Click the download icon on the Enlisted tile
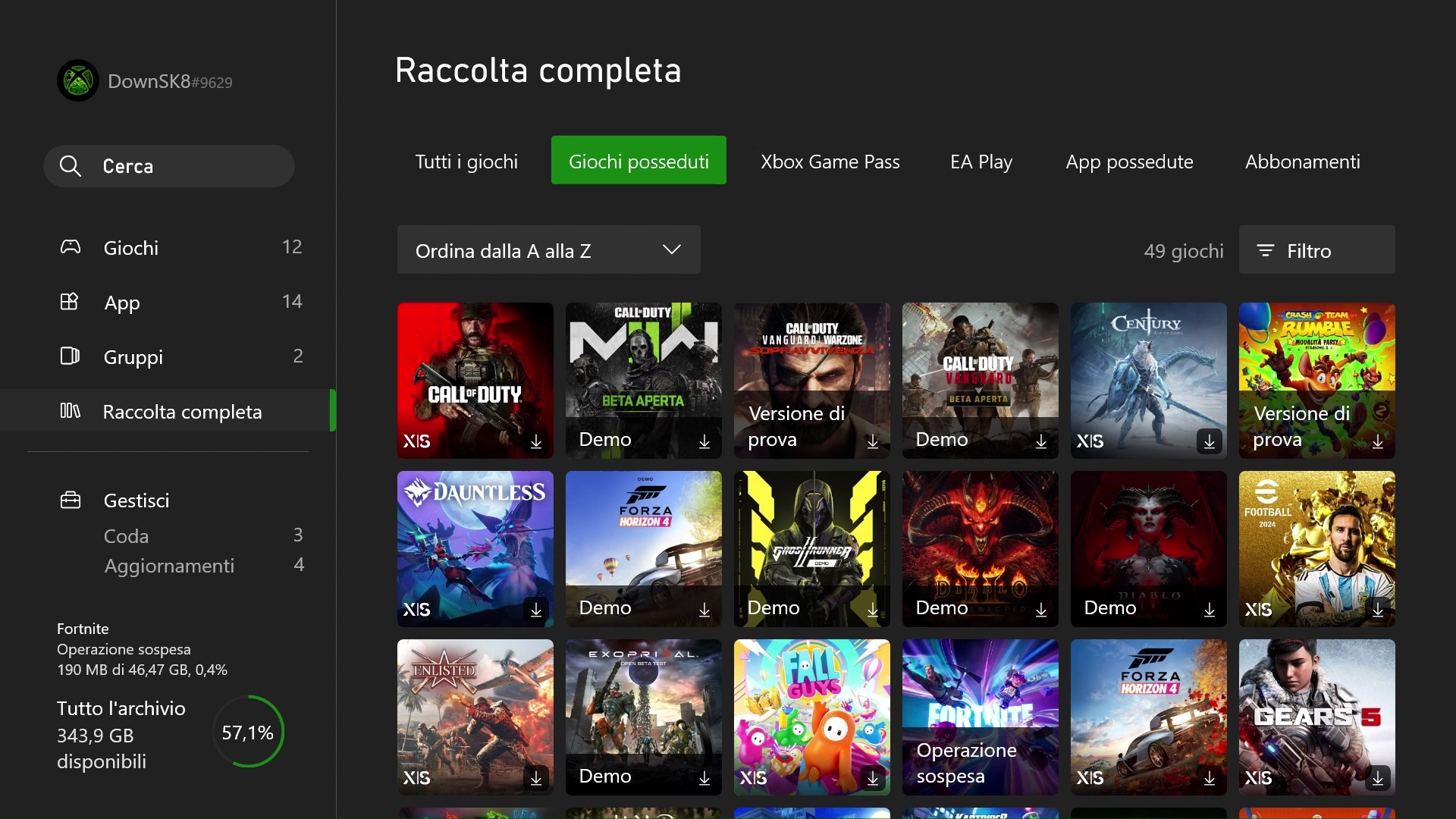1456x819 pixels. [x=536, y=778]
